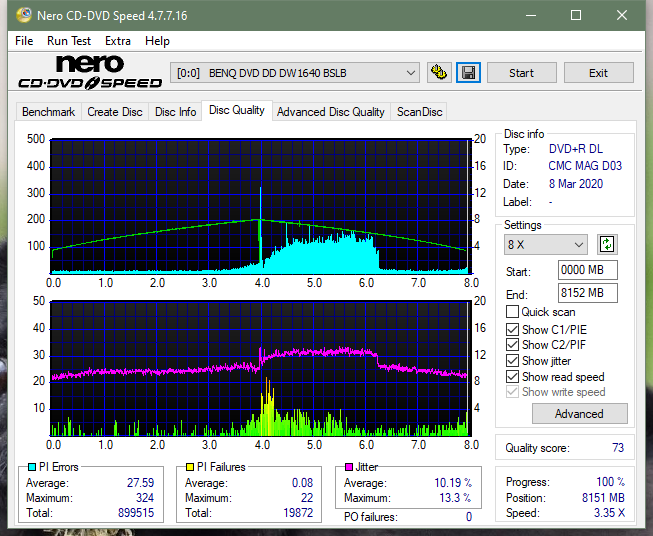Click the Progress value 100 %
Viewport: 653px width, 536px height.
coord(611,482)
